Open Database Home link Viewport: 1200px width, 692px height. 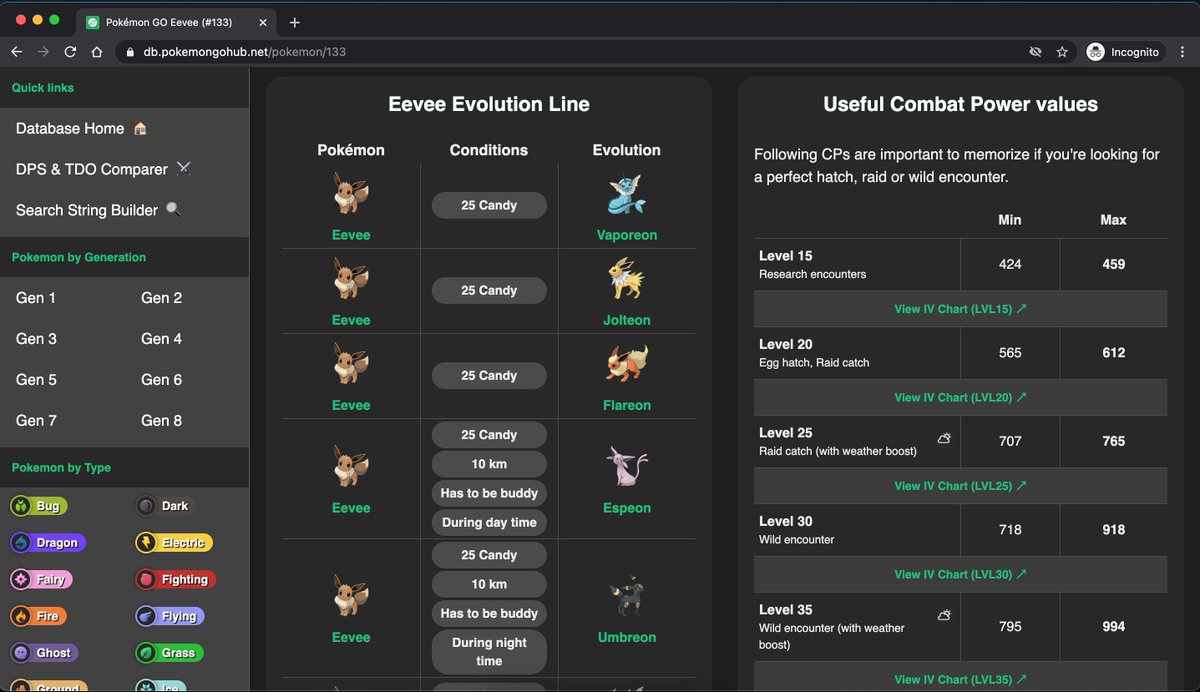coord(82,128)
